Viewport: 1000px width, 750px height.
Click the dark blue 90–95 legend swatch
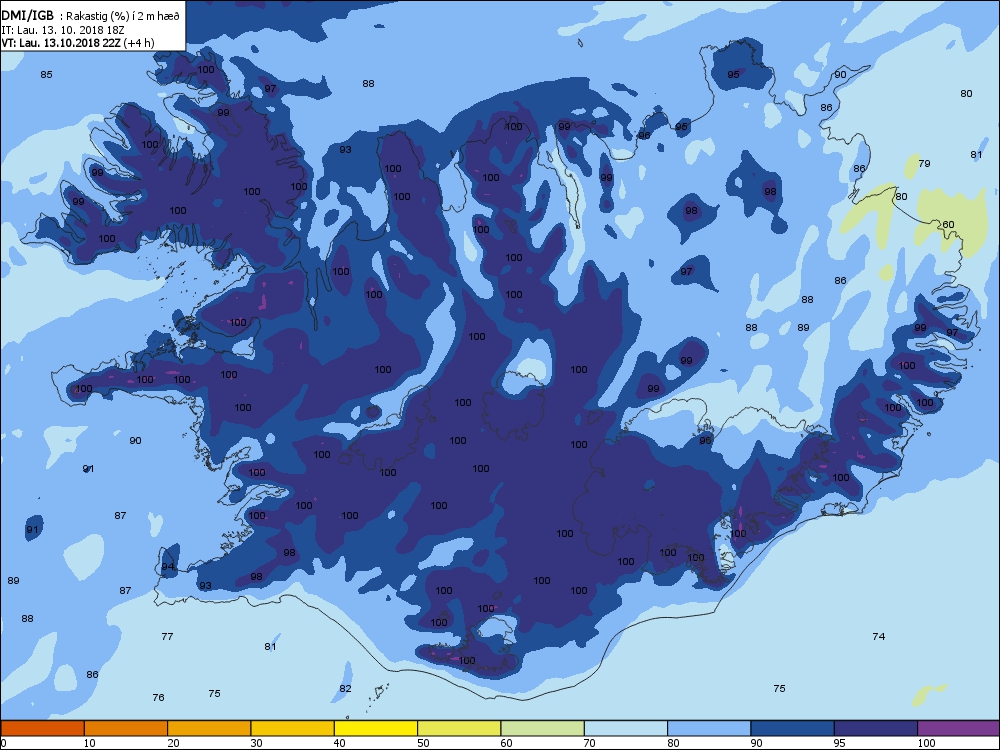[793, 728]
